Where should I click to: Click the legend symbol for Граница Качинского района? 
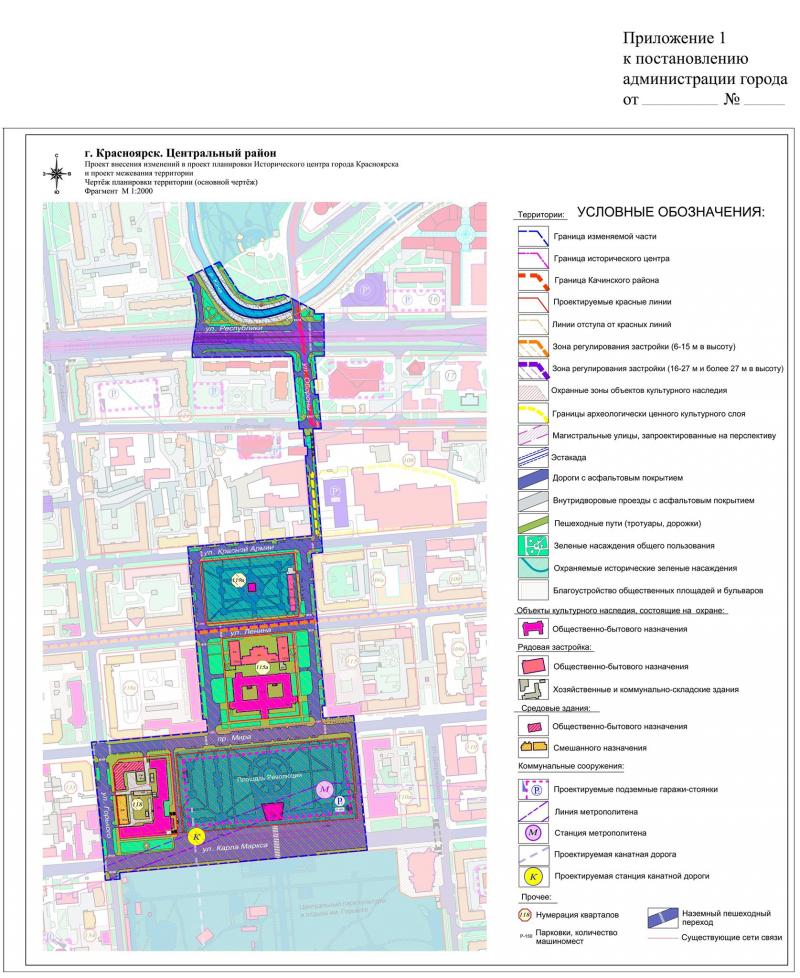534,280
